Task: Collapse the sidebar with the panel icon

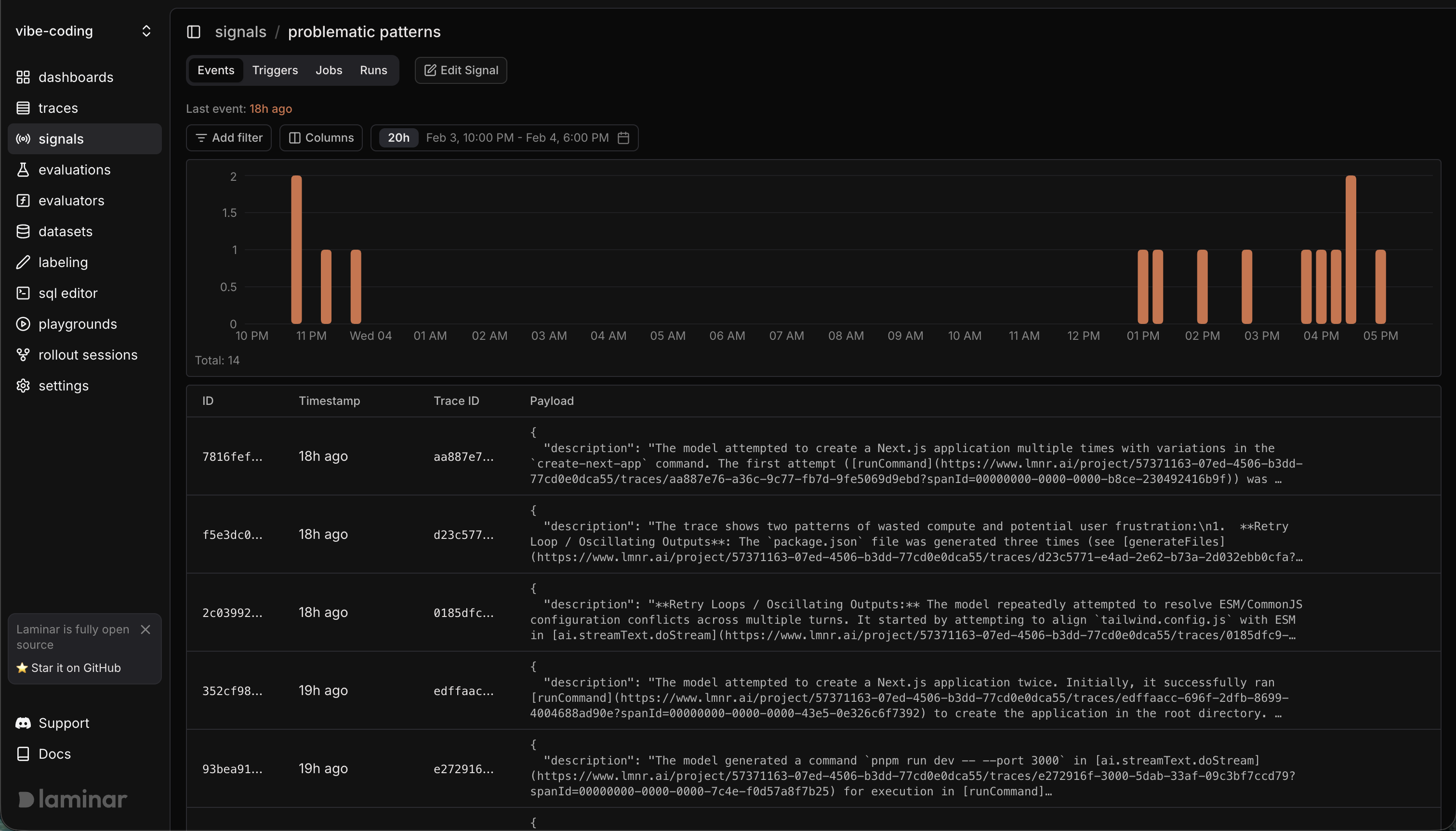Action: (194, 32)
